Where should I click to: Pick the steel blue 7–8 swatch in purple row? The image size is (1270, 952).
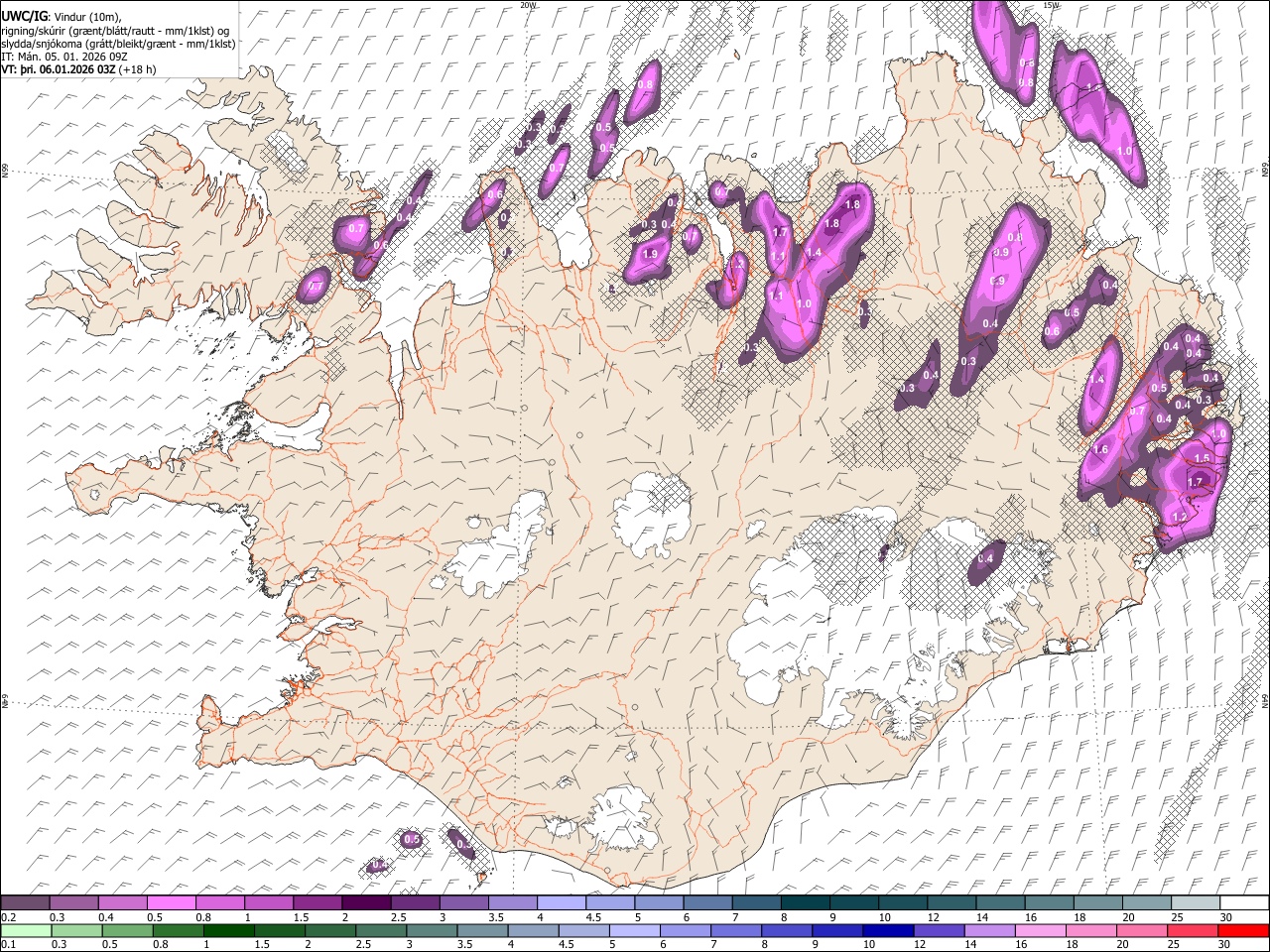point(756,902)
